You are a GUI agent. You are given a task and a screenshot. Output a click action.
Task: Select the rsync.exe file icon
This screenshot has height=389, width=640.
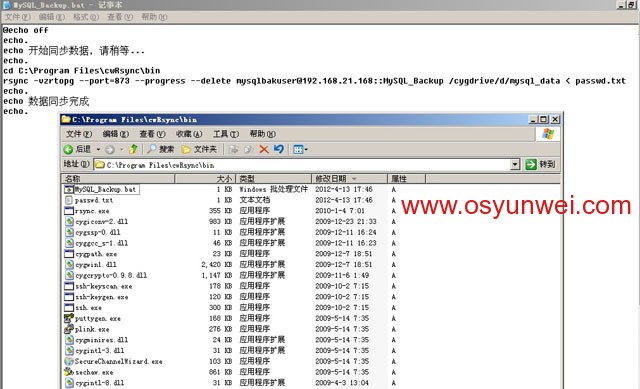click(69, 211)
